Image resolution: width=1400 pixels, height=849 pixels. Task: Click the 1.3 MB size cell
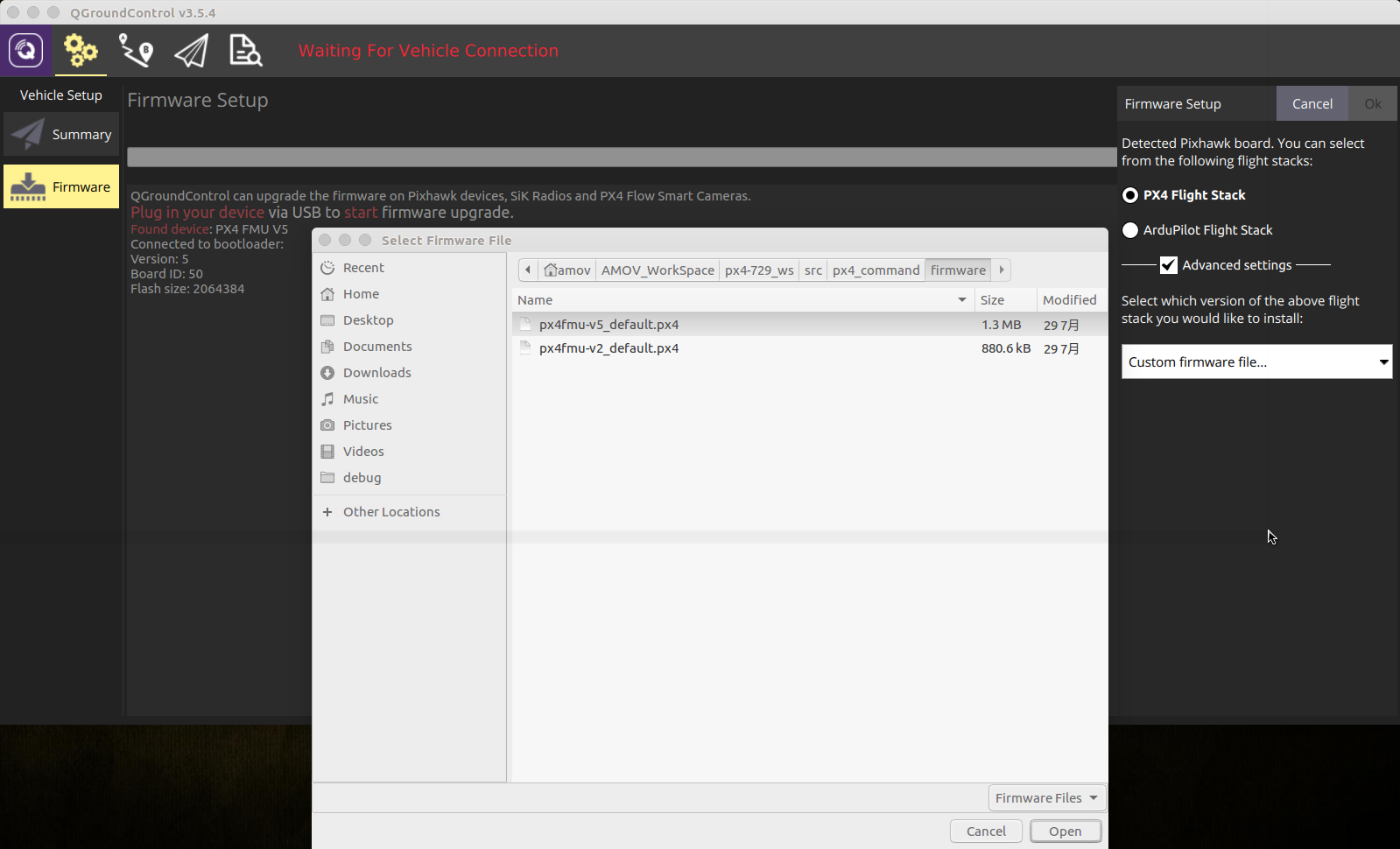1002,325
